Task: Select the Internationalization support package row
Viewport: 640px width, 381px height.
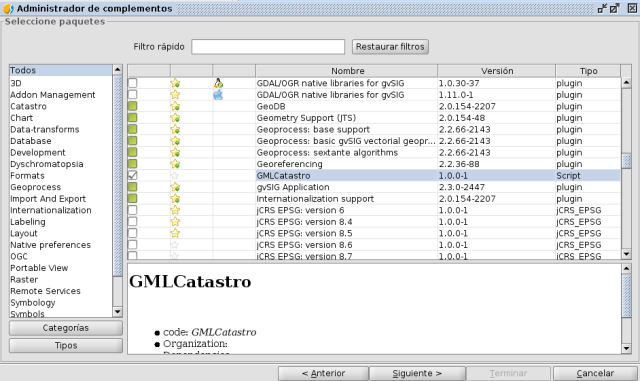Action: pos(374,199)
